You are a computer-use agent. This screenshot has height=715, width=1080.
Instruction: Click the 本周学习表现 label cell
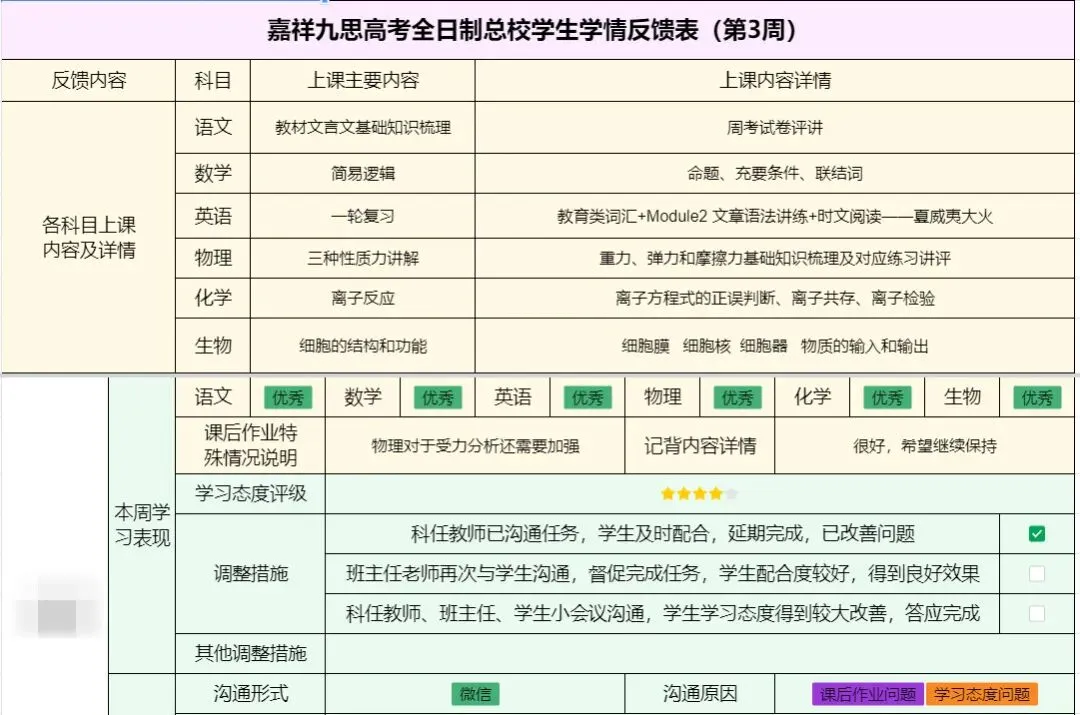tap(142, 525)
